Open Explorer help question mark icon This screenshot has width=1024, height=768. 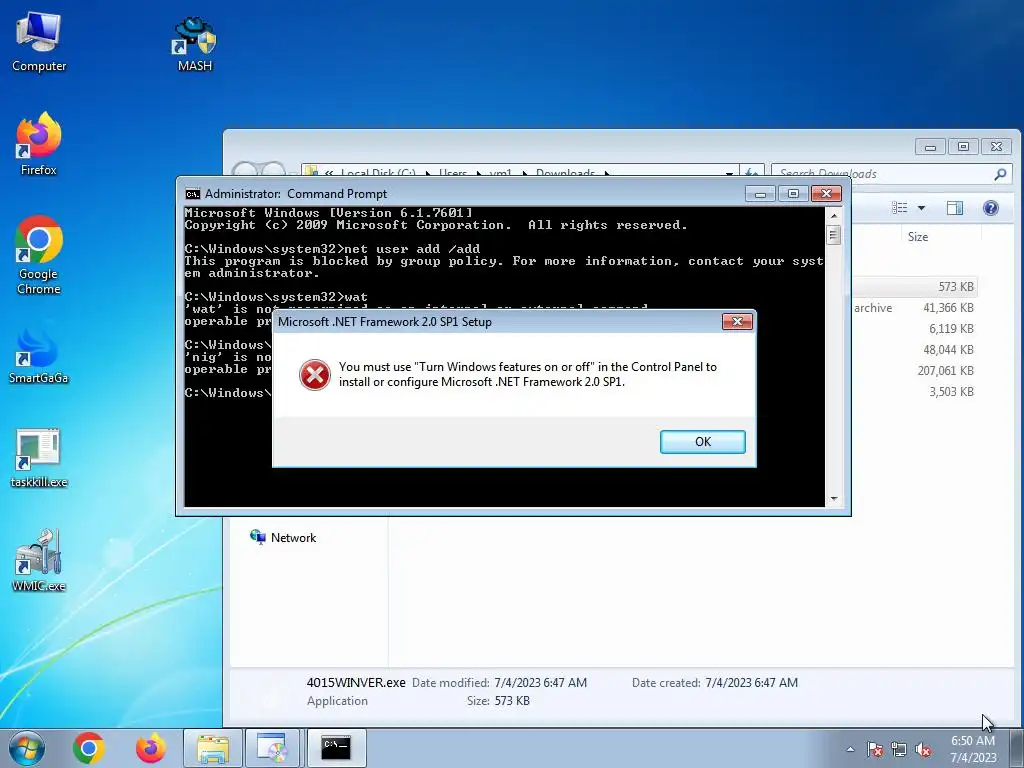[x=991, y=208]
